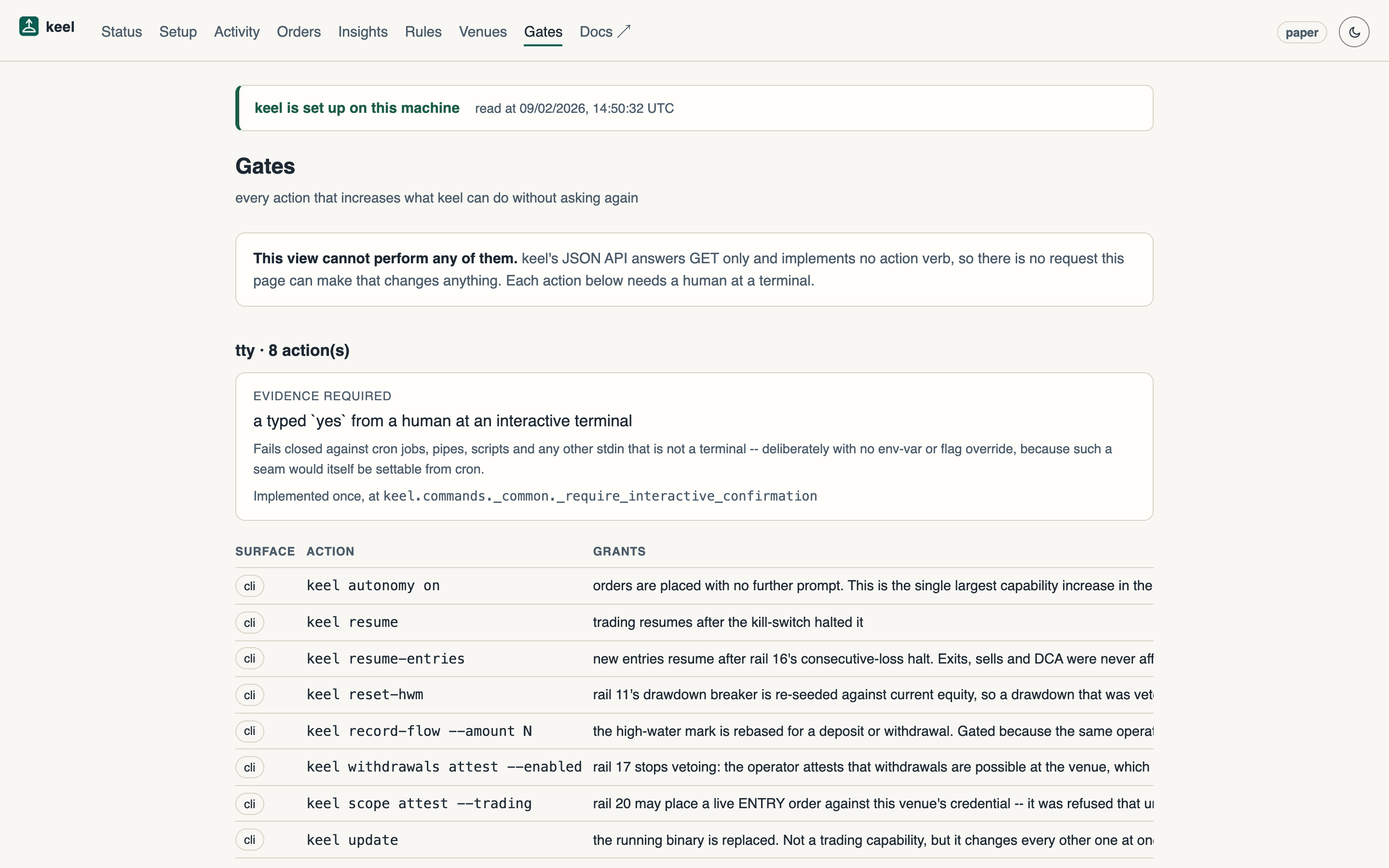
Task: Select the 'keel resume' action text
Action: (x=353, y=622)
